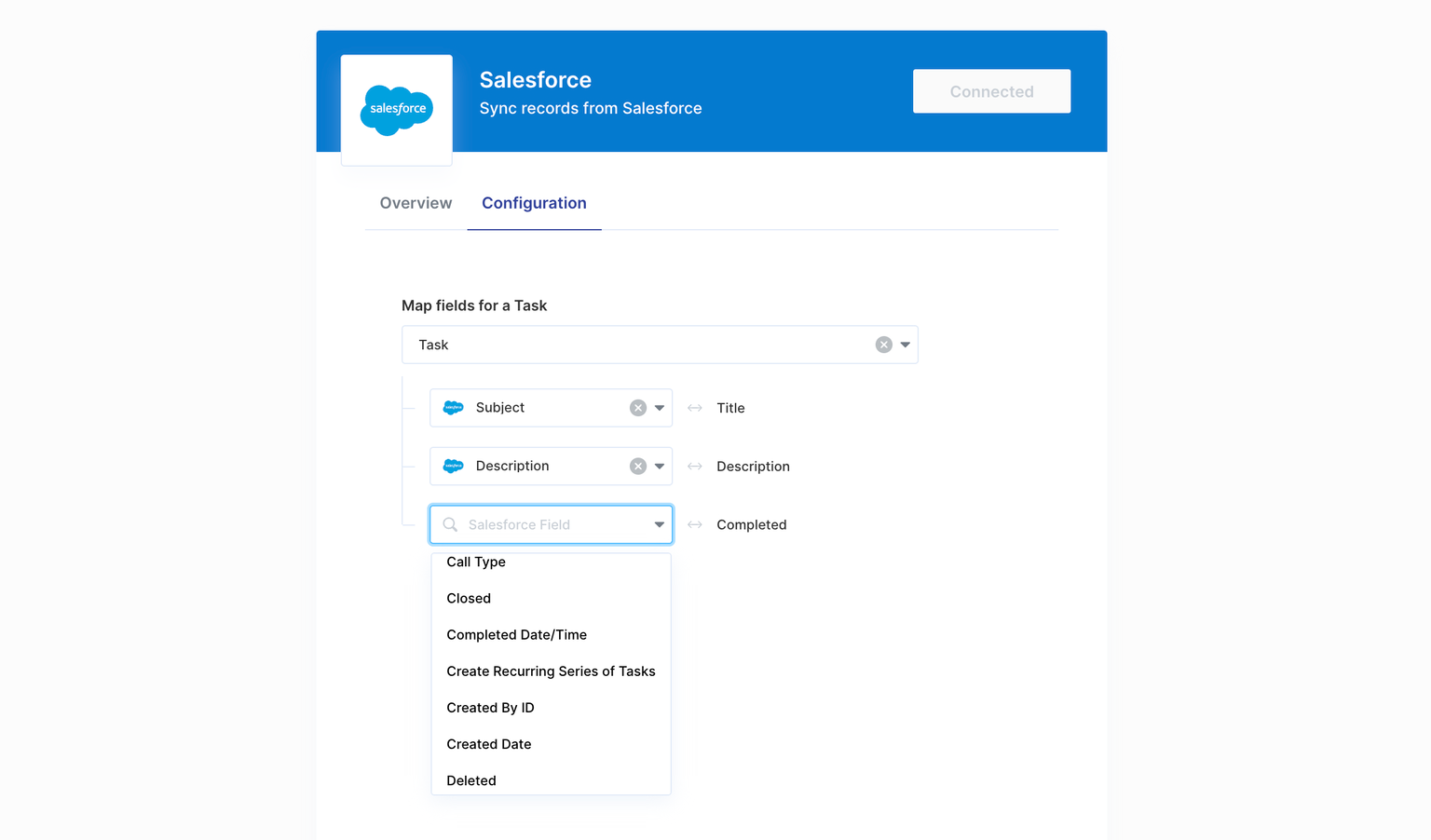Click the right-hand Description field label
Viewport: 1431px width, 840px height.
(x=753, y=467)
